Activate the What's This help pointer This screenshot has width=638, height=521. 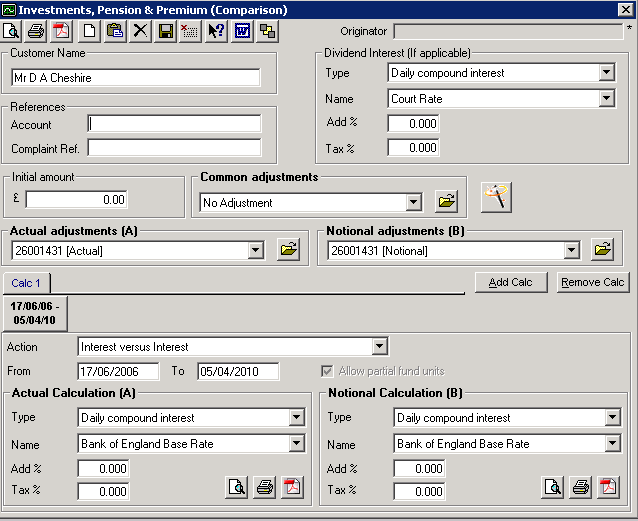[x=216, y=31]
